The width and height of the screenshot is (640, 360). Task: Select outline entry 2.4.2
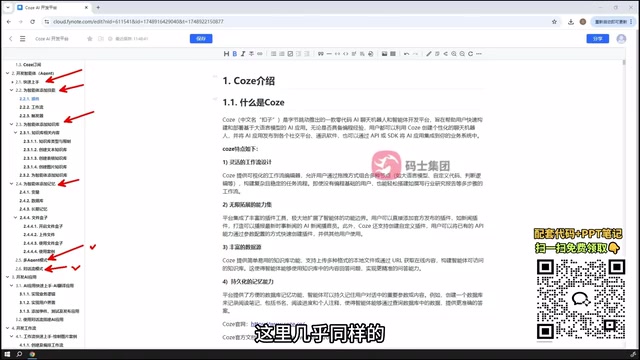click(31, 200)
